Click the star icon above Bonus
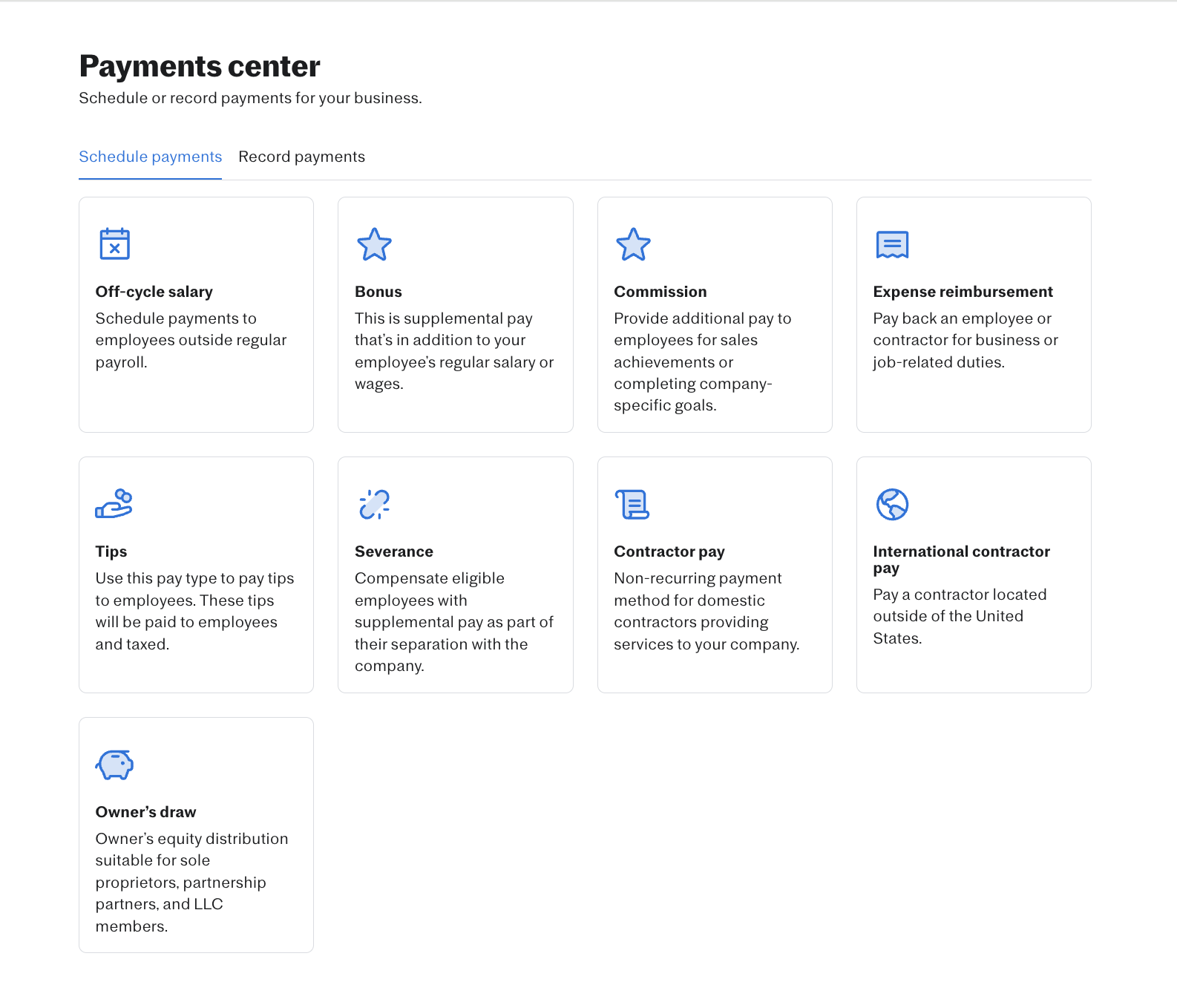 point(374,244)
